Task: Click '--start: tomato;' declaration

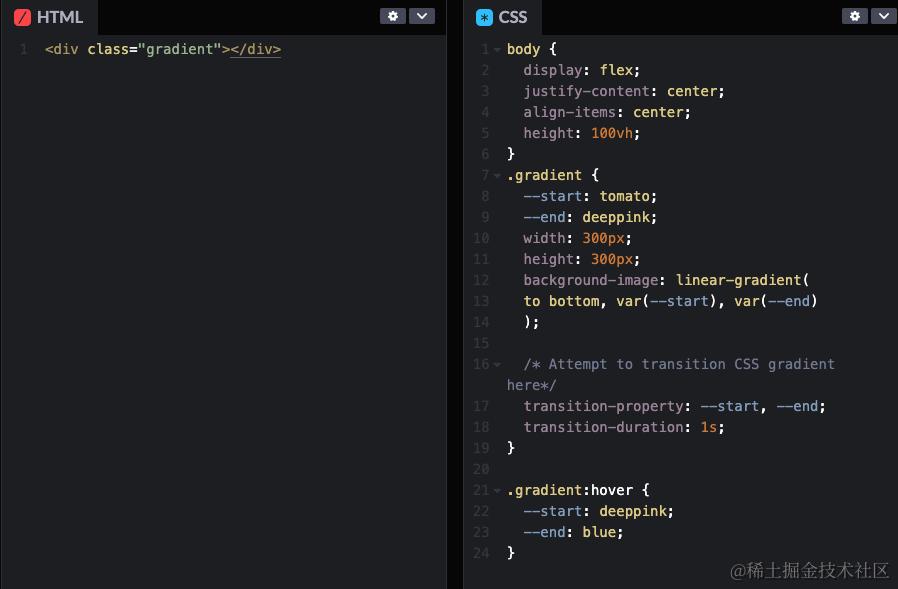Action: 590,196
